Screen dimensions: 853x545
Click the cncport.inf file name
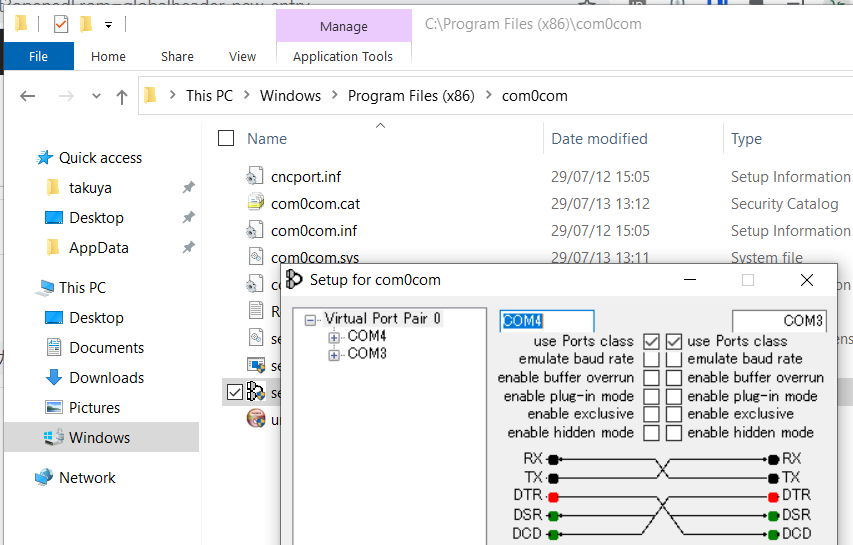tap(306, 177)
